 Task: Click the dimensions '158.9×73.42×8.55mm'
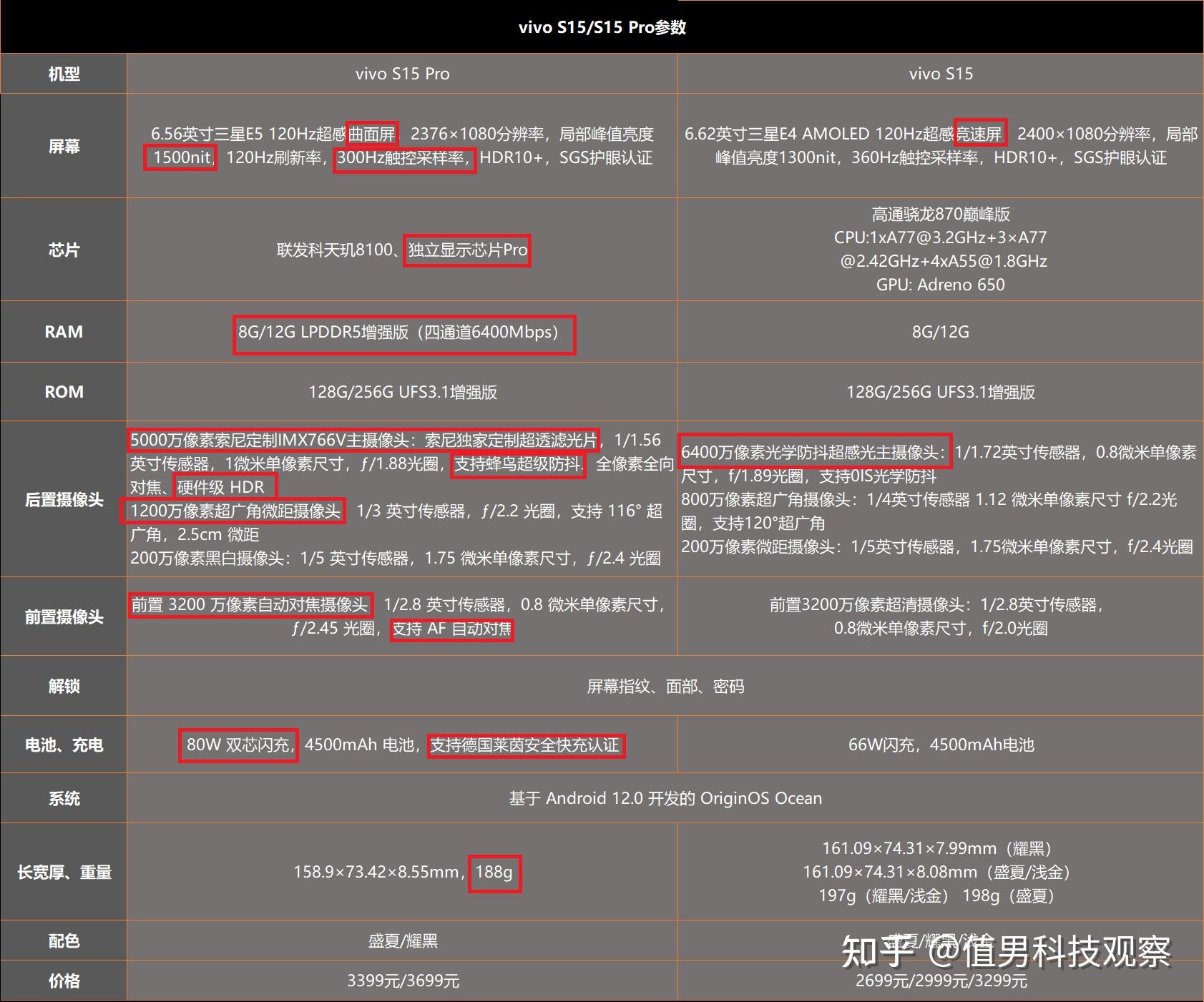[x=376, y=872]
